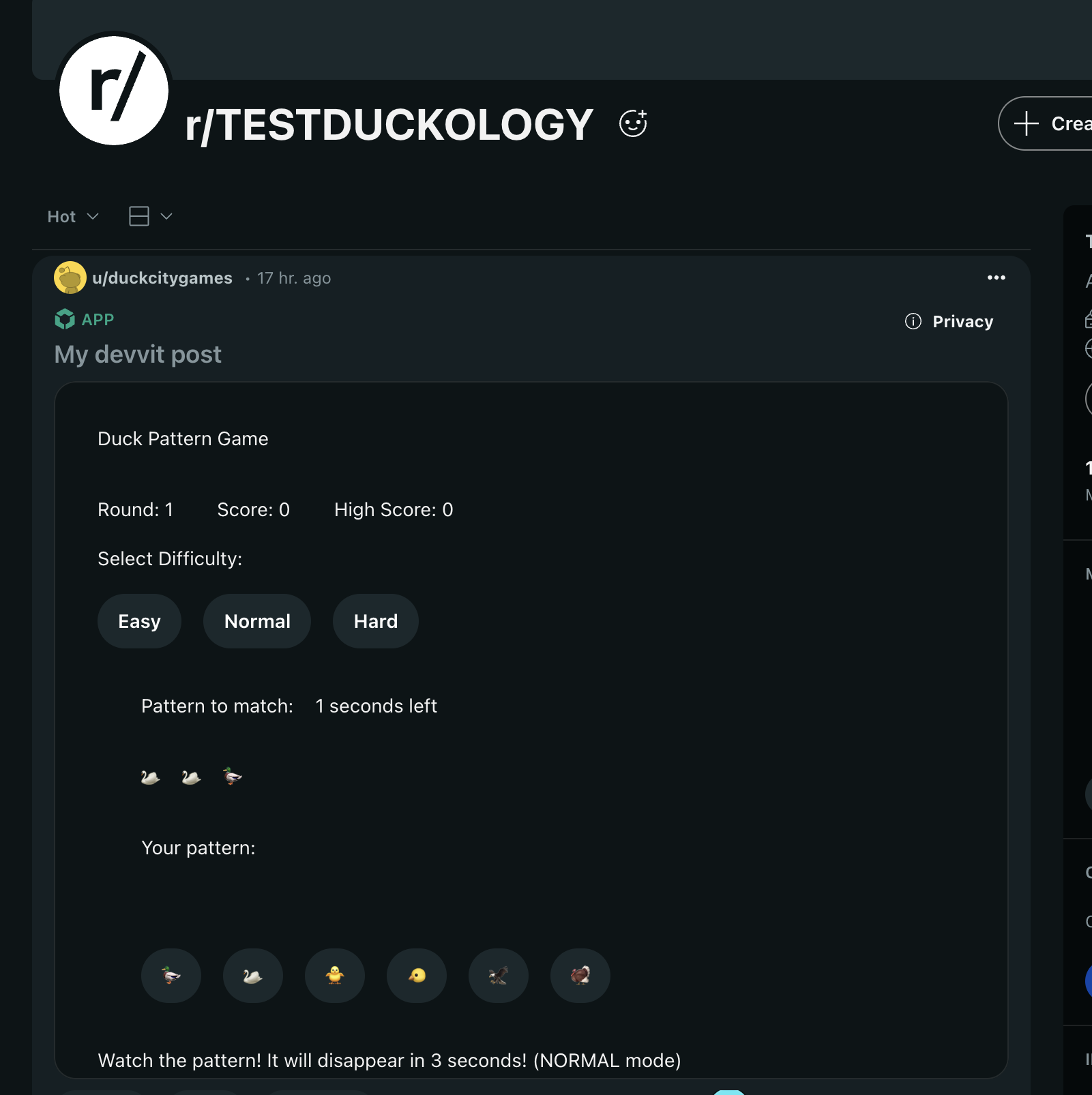Click the "High Score: 0" value
Screen dimensions: 1092x1095
[394, 509]
